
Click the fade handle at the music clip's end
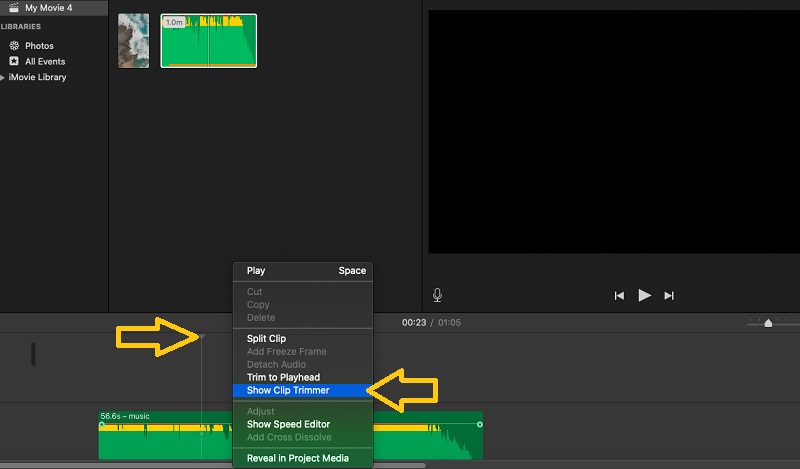click(x=480, y=425)
